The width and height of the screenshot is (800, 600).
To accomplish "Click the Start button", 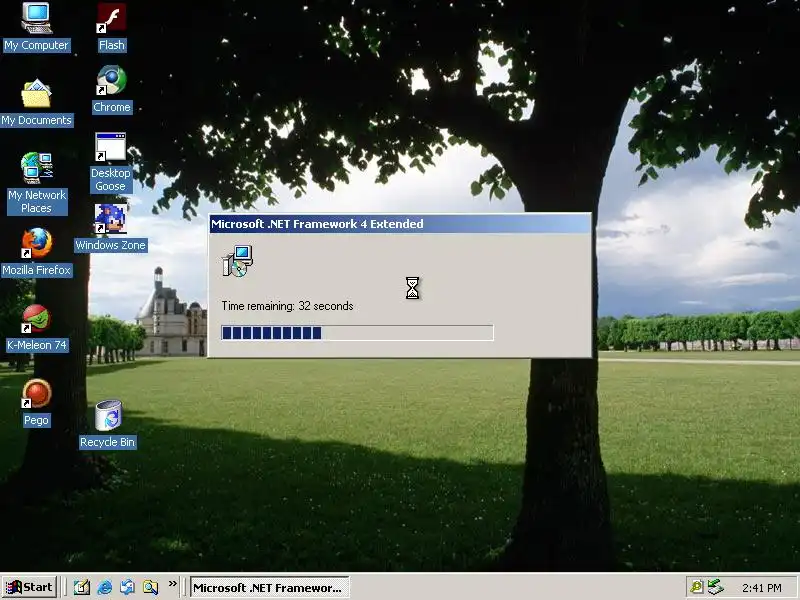I will (x=30, y=587).
